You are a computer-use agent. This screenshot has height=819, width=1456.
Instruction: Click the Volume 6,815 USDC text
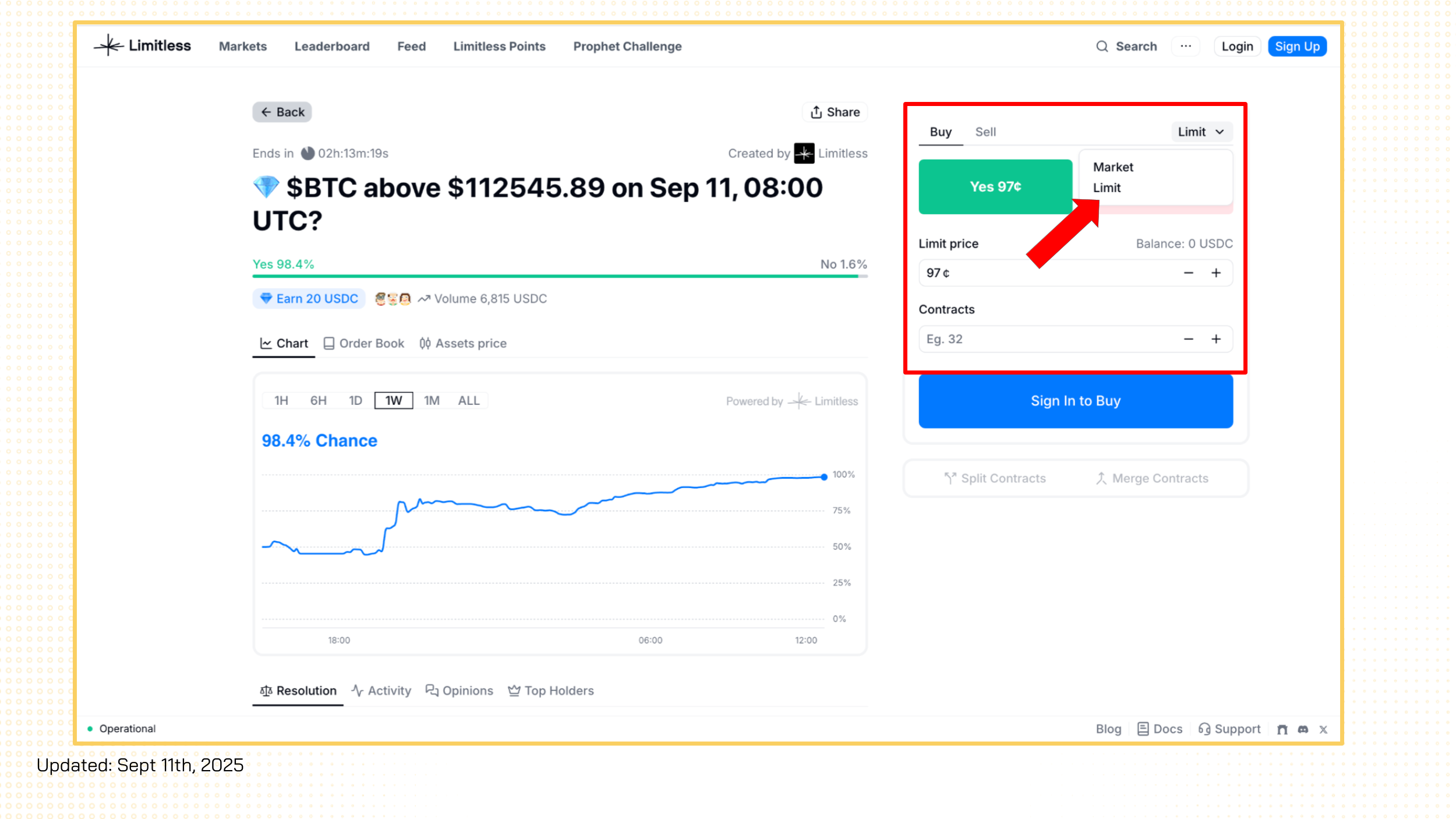[490, 299]
